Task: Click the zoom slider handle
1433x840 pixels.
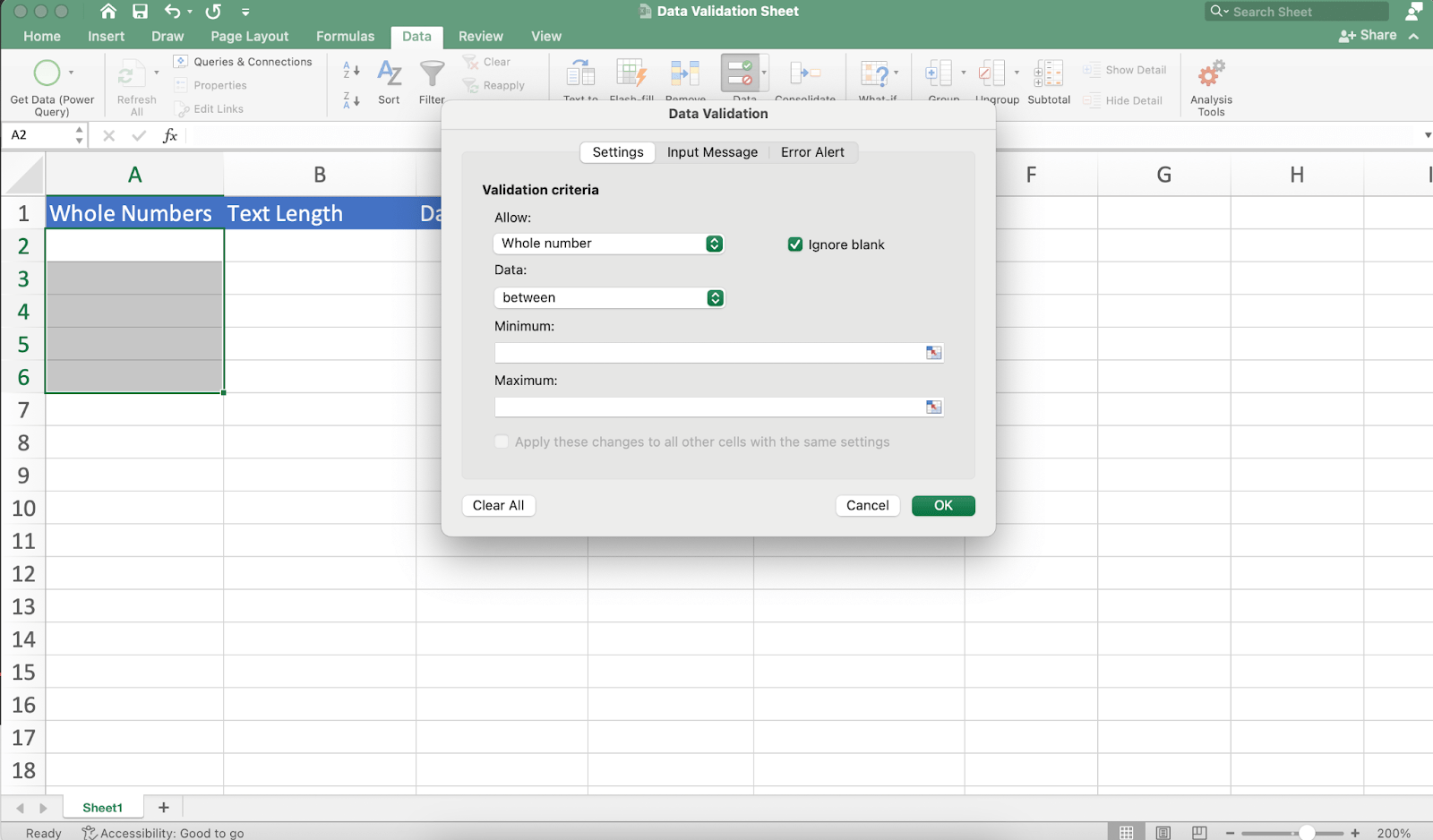Action: (1307, 833)
